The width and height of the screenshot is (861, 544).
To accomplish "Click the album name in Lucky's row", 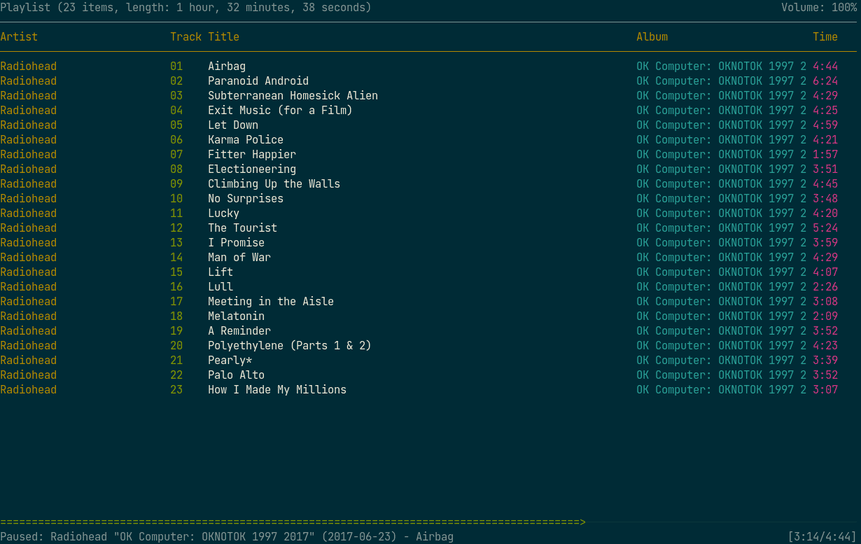I will (x=721, y=214).
